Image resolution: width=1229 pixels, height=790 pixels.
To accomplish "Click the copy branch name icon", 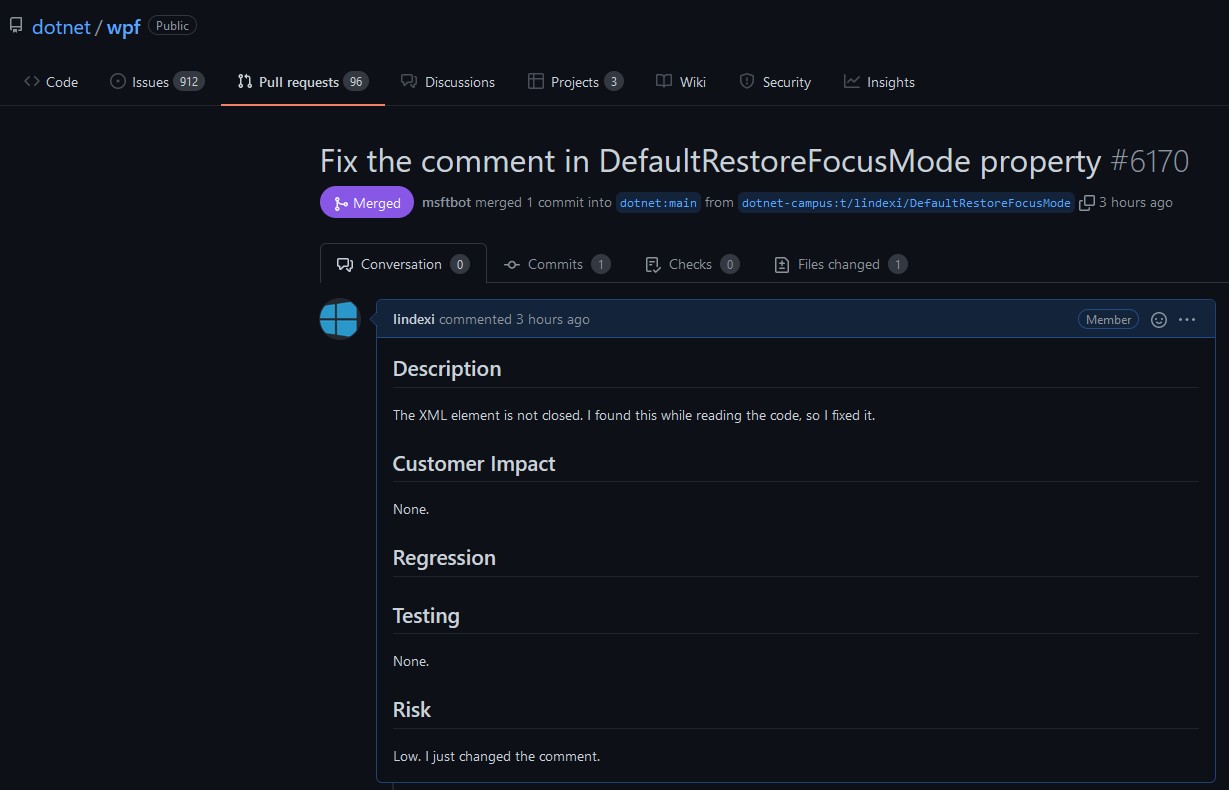I will point(1086,203).
